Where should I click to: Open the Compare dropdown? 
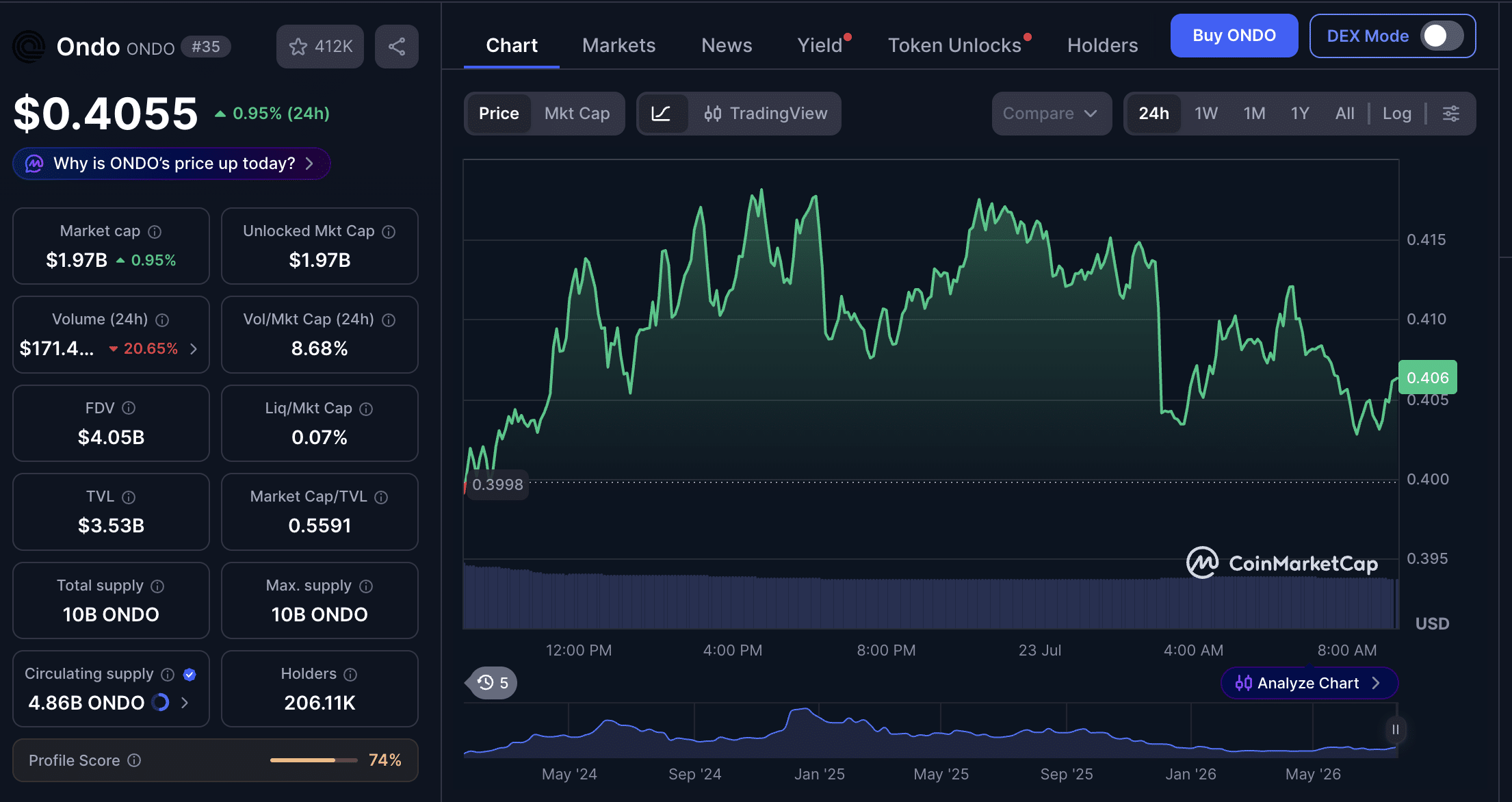[x=1051, y=114]
